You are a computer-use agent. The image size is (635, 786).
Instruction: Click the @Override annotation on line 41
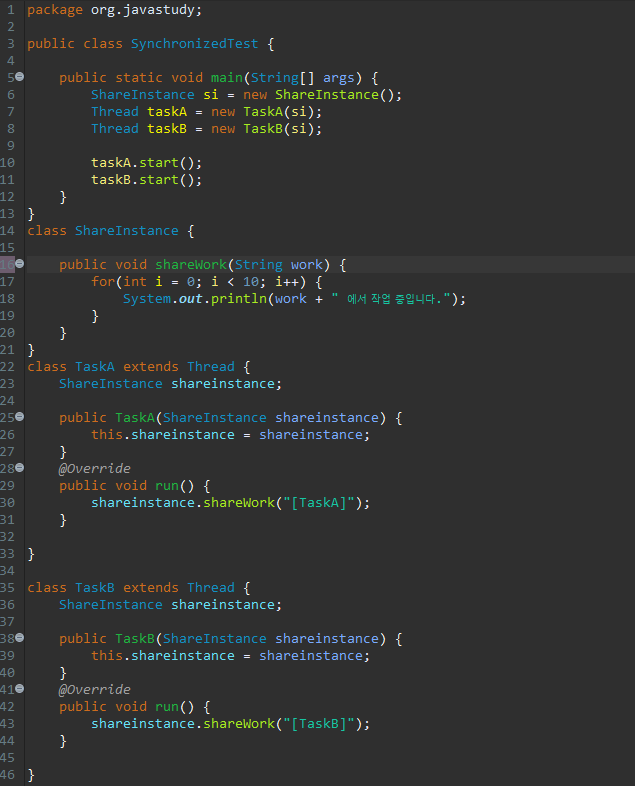(95, 690)
